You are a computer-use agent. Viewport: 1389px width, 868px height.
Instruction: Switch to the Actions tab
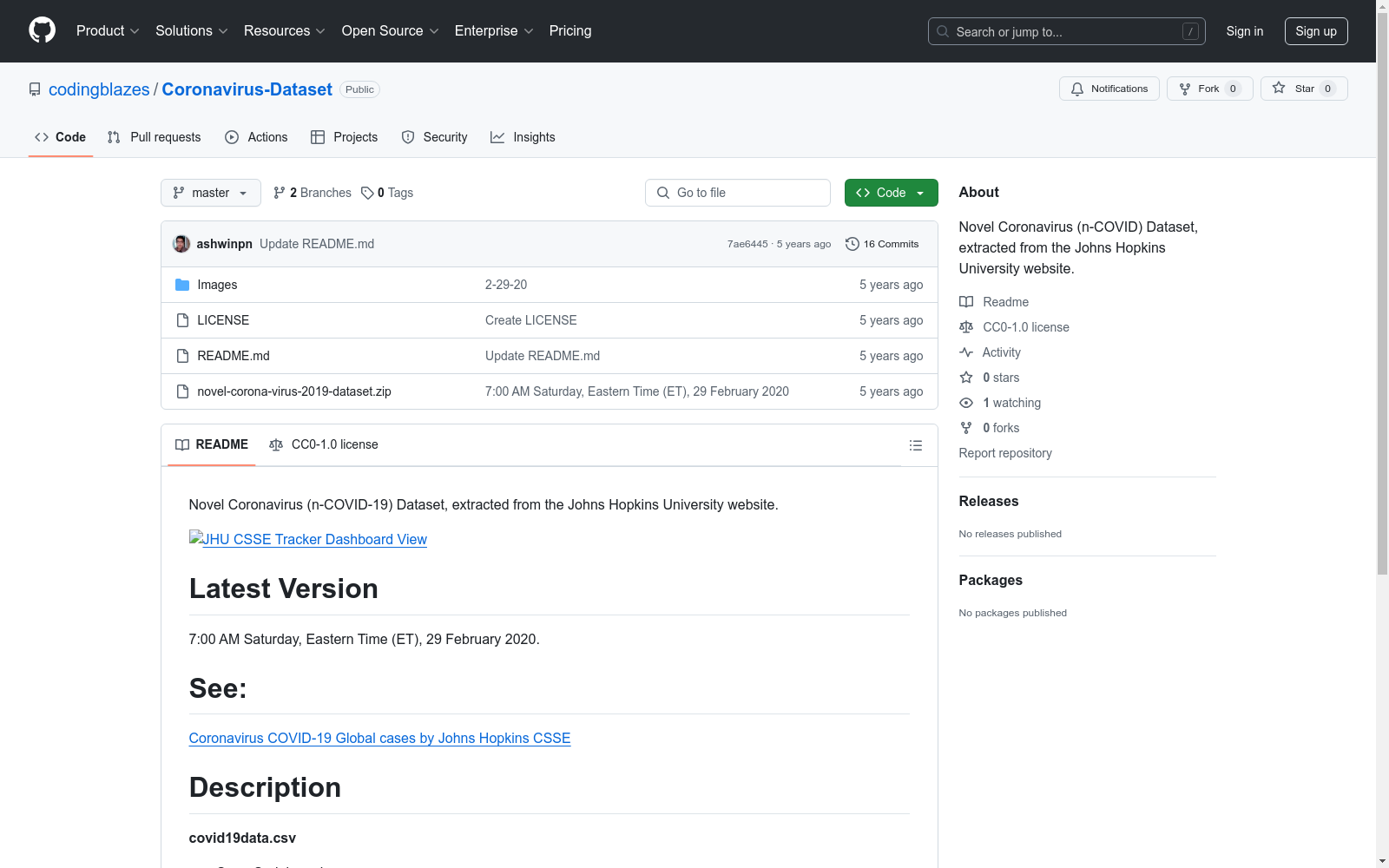tap(256, 137)
